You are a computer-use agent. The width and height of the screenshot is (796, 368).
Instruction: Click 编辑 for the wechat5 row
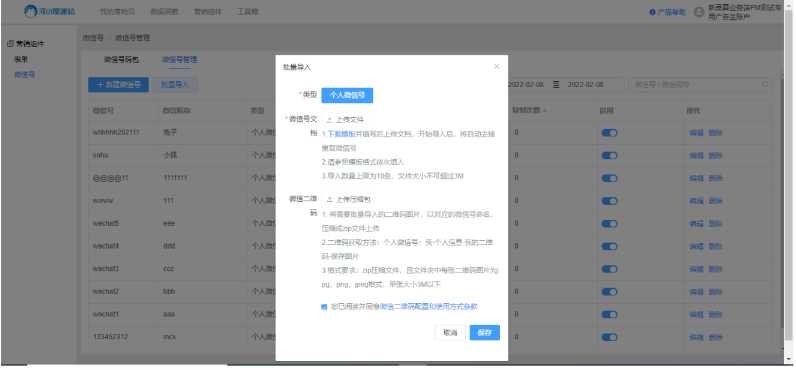696,223
